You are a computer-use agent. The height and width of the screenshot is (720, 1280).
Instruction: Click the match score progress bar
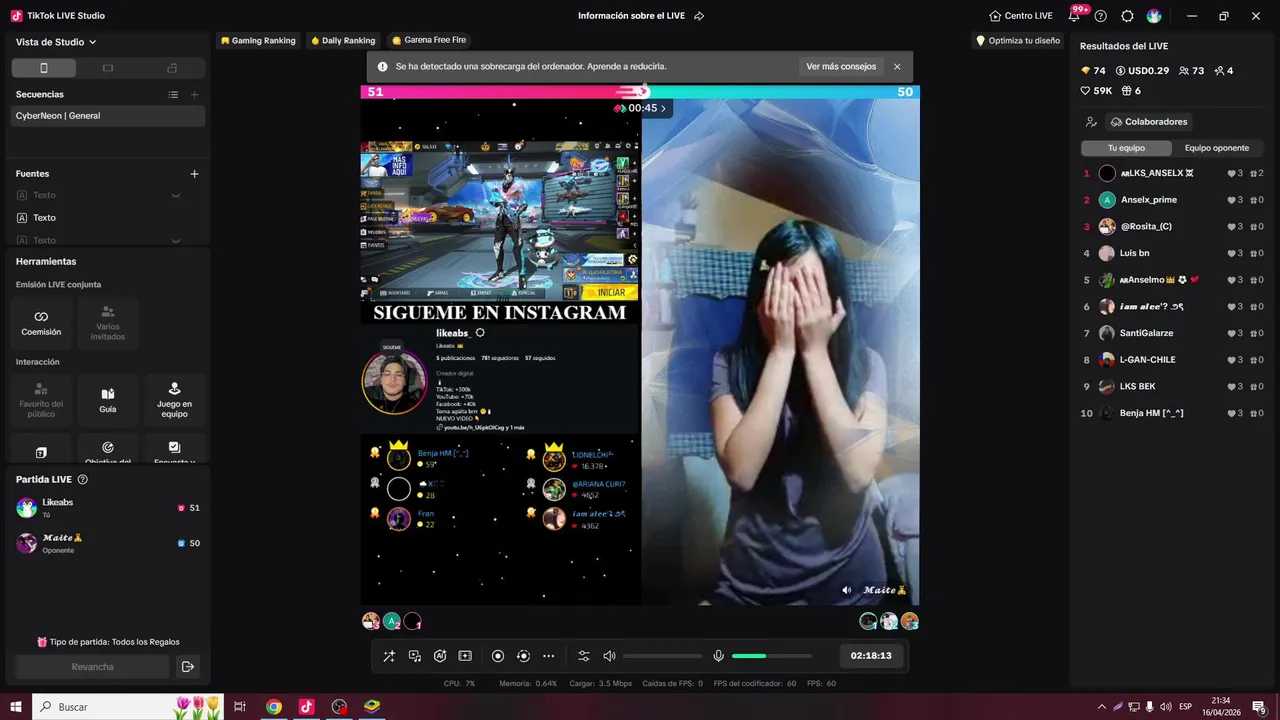click(x=640, y=92)
